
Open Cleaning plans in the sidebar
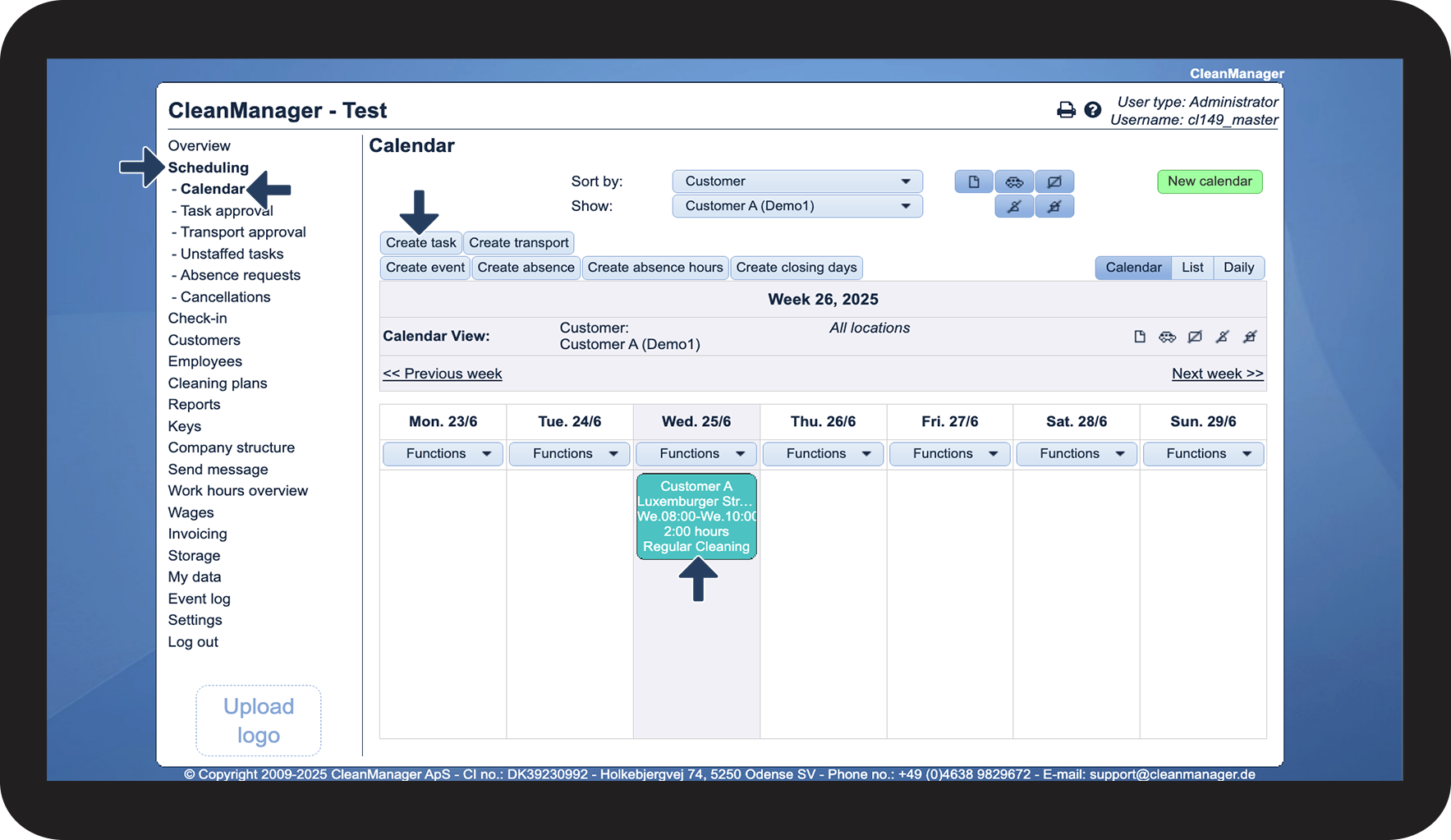[x=218, y=383]
